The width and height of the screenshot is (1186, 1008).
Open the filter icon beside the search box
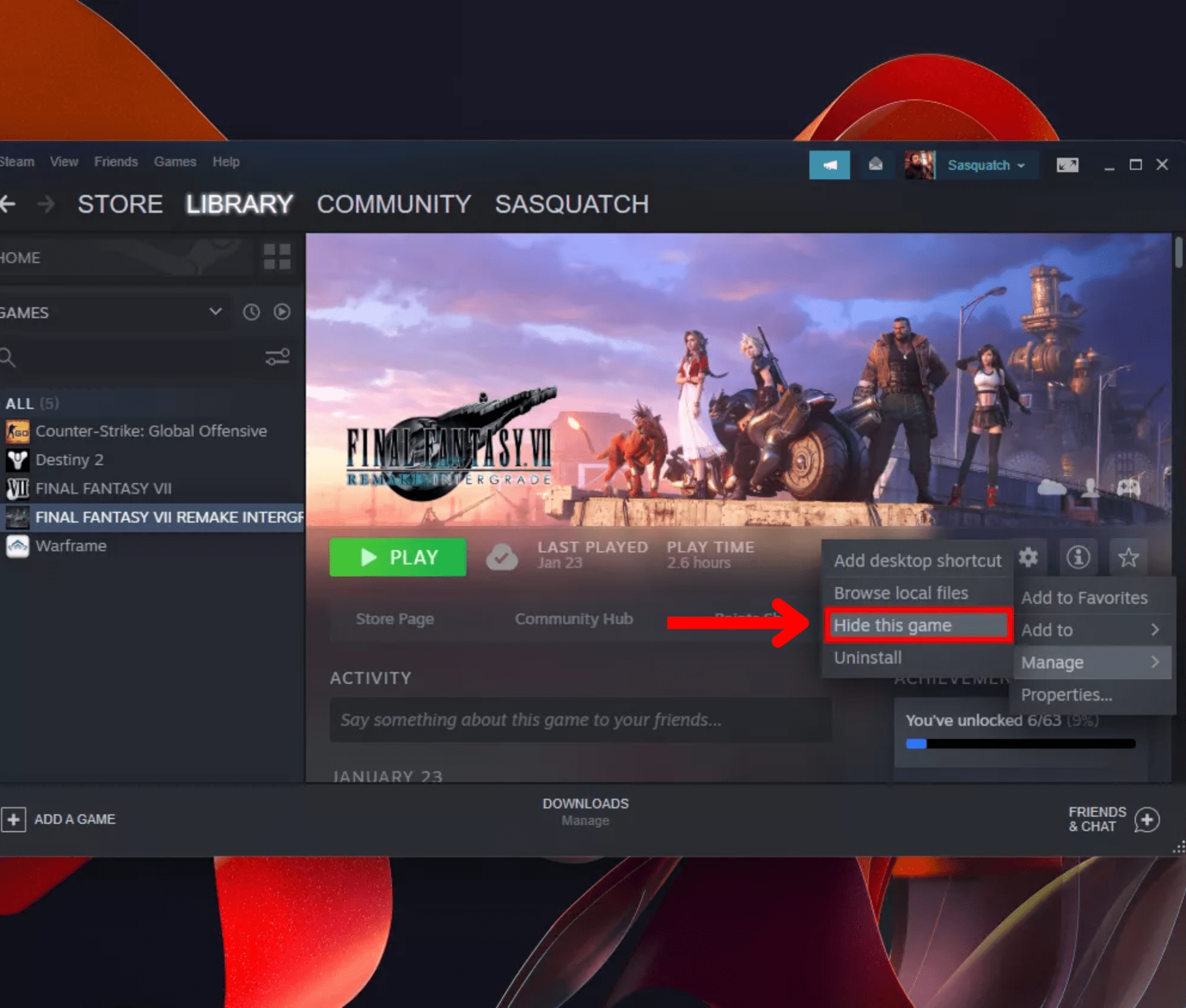point(276,356)
